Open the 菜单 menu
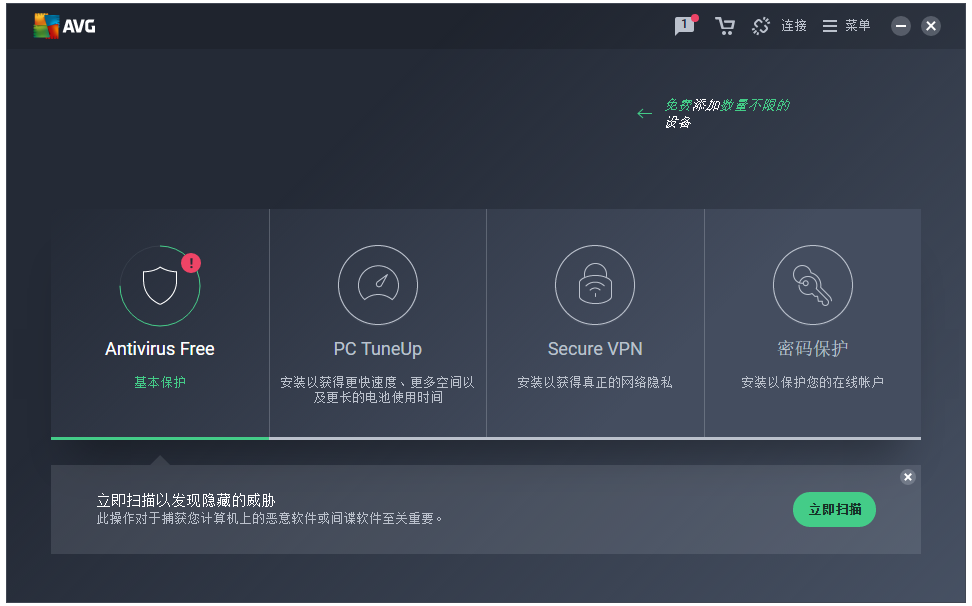The height and width of the screenshot is (606, 972). (x=857, y=25)
